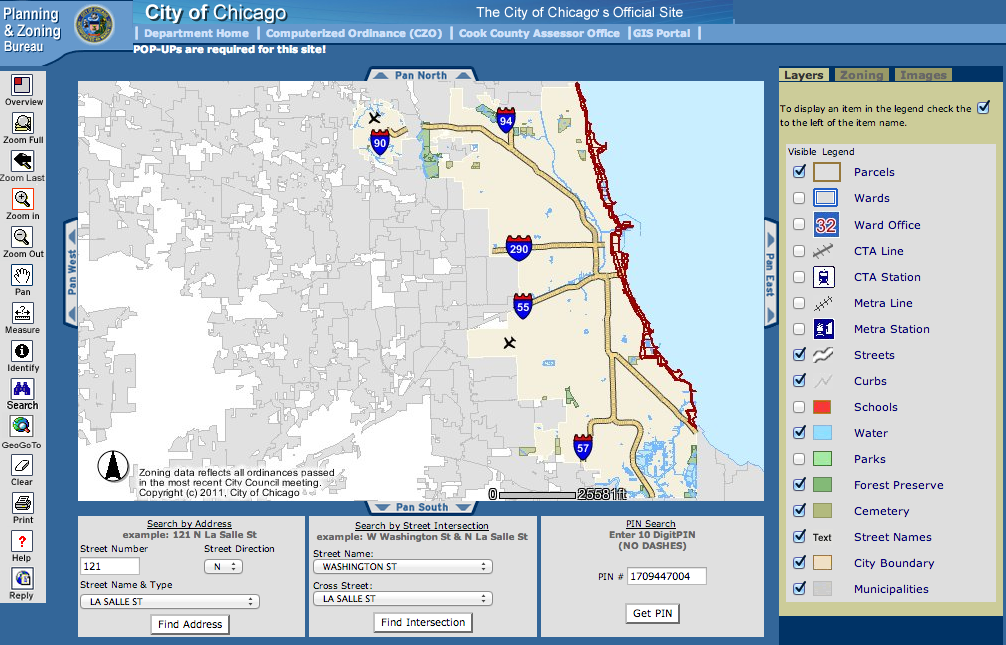Click the Interstate 94 shield on map
The image size is (1006, 645).
[x=506, y=120]
